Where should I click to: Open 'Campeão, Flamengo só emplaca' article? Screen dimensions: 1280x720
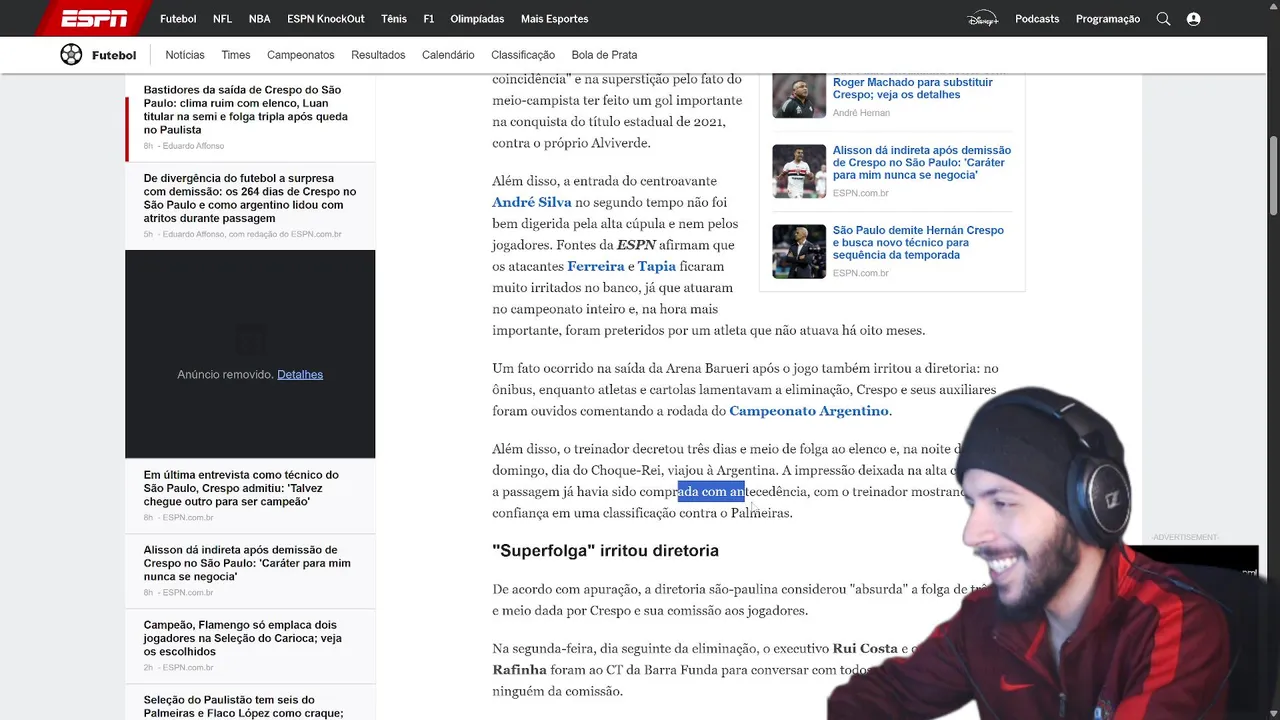[242, 638]
